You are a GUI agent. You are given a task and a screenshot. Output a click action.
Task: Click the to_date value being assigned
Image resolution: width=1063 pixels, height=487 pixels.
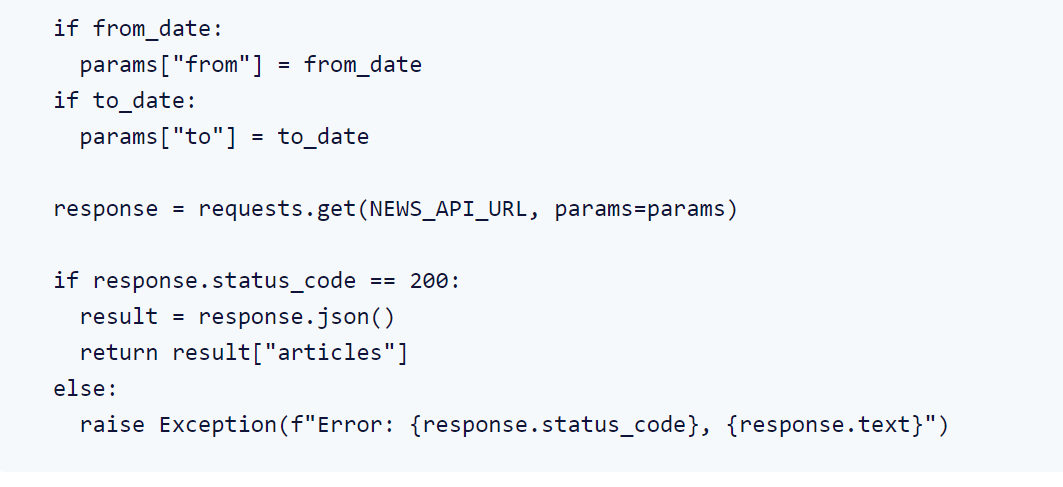click(x=323, y=137)
